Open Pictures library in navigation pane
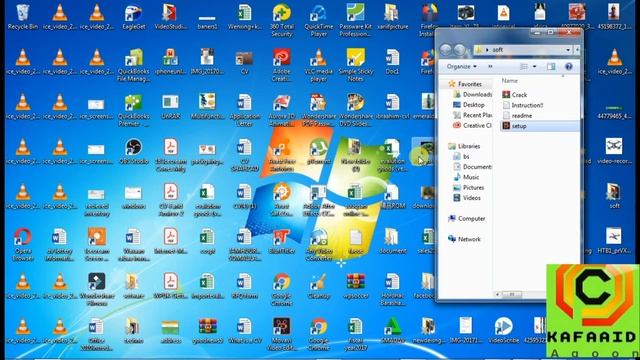 click(469, 188)
